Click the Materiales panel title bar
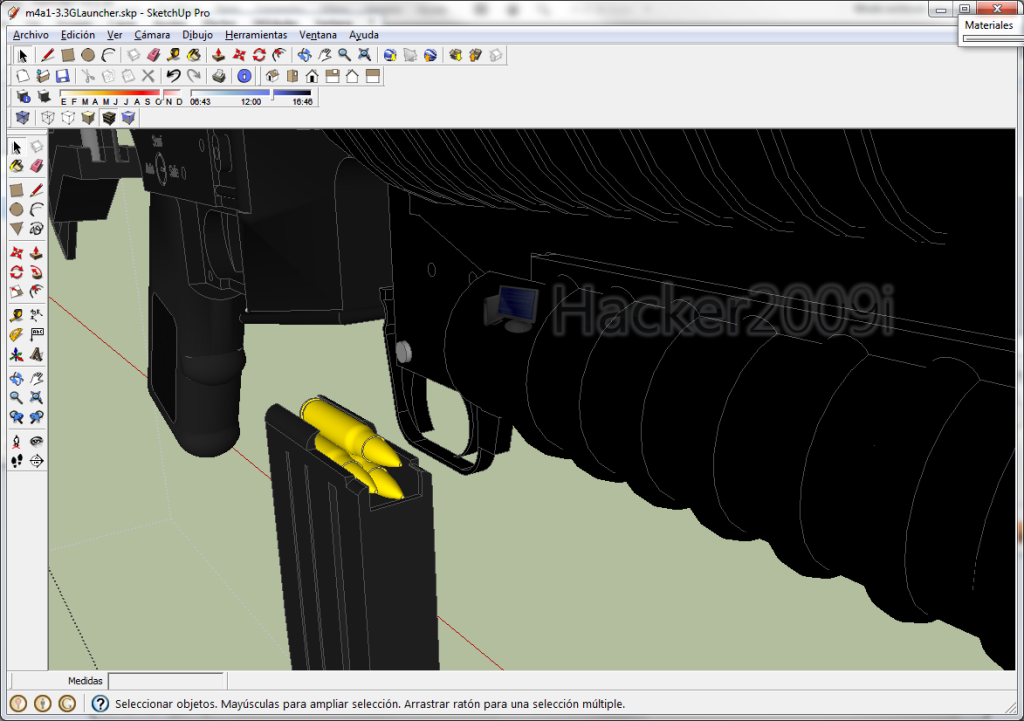Image resolution: width=1024 pixels, height=721 pixels. [991, 25]
